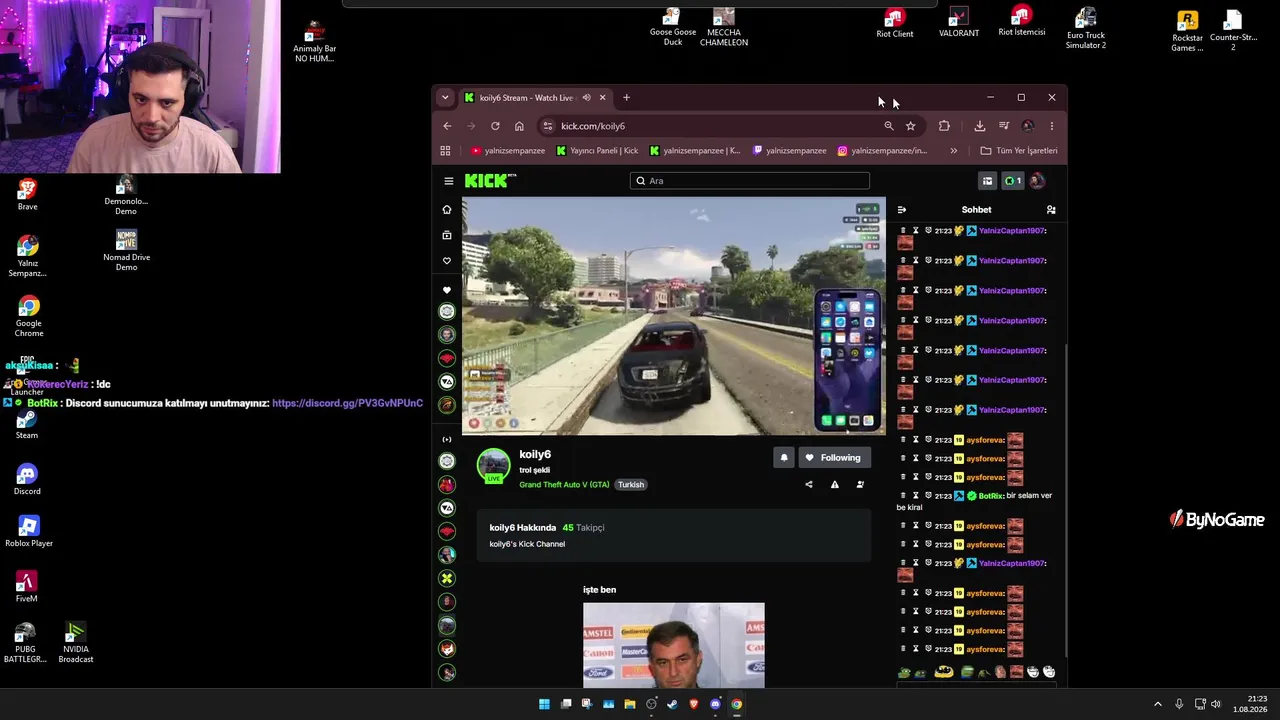Go back in Chrome
Screen dimensions: 1280x720
[x=447, y=126]
